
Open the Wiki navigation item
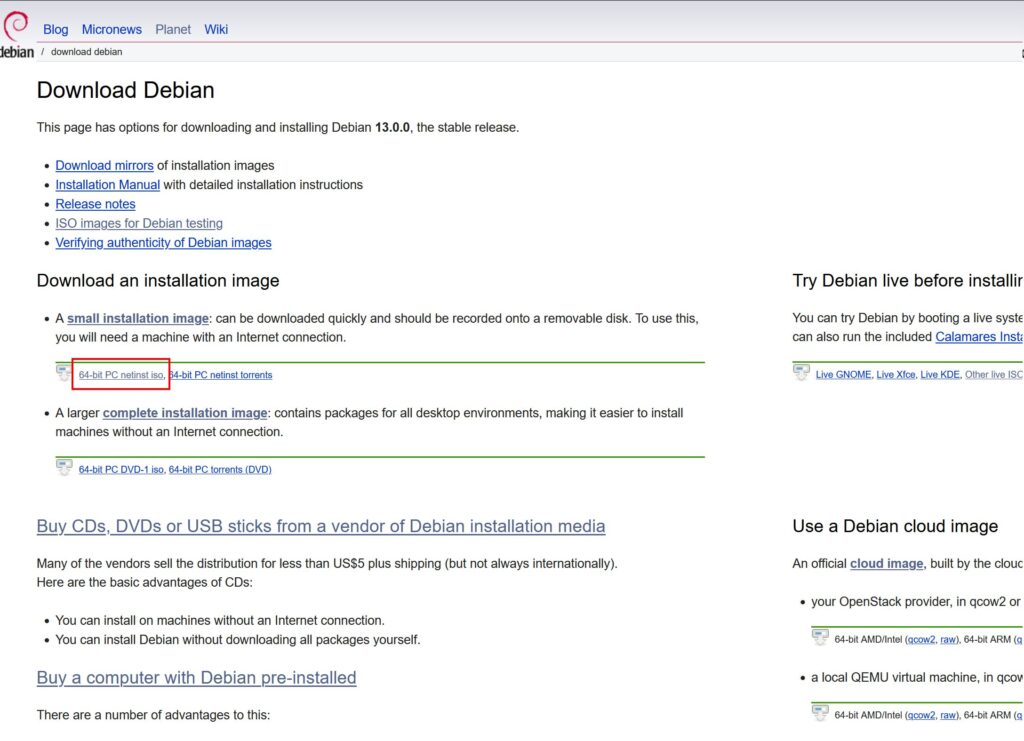[x=216, y=29]
